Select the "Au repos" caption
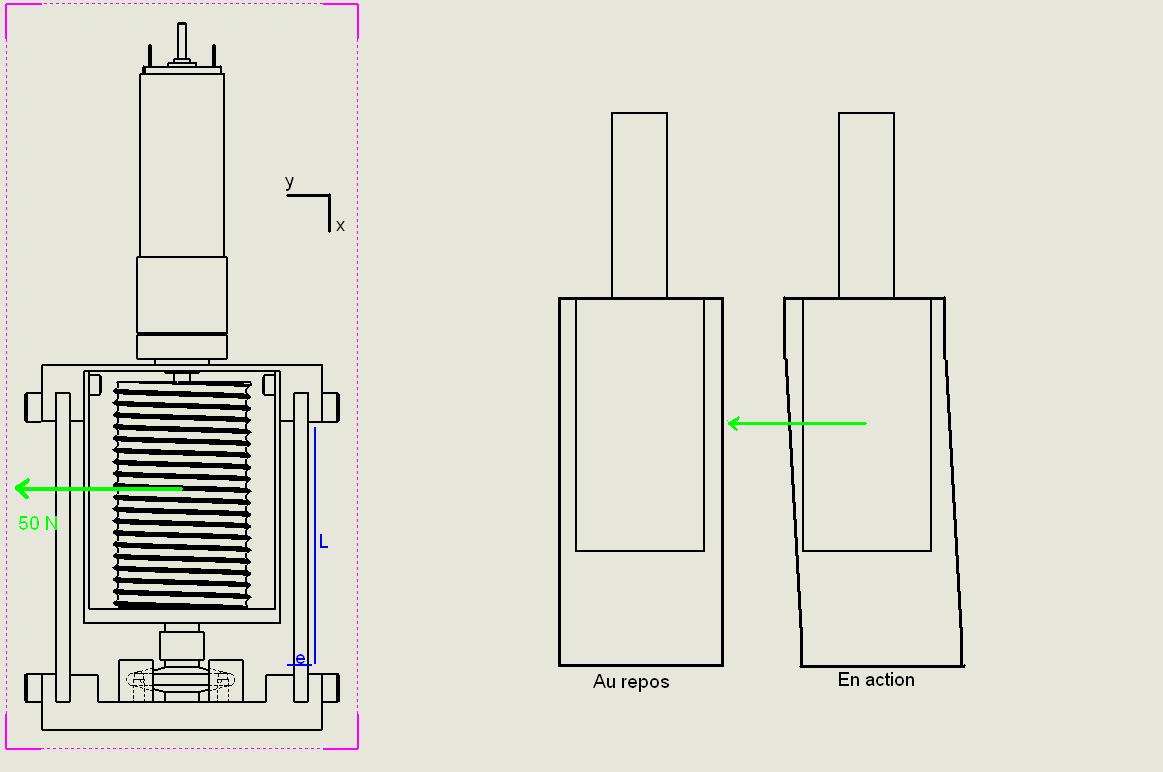This screenshot has height=772, width=1163. coord(631,682)
